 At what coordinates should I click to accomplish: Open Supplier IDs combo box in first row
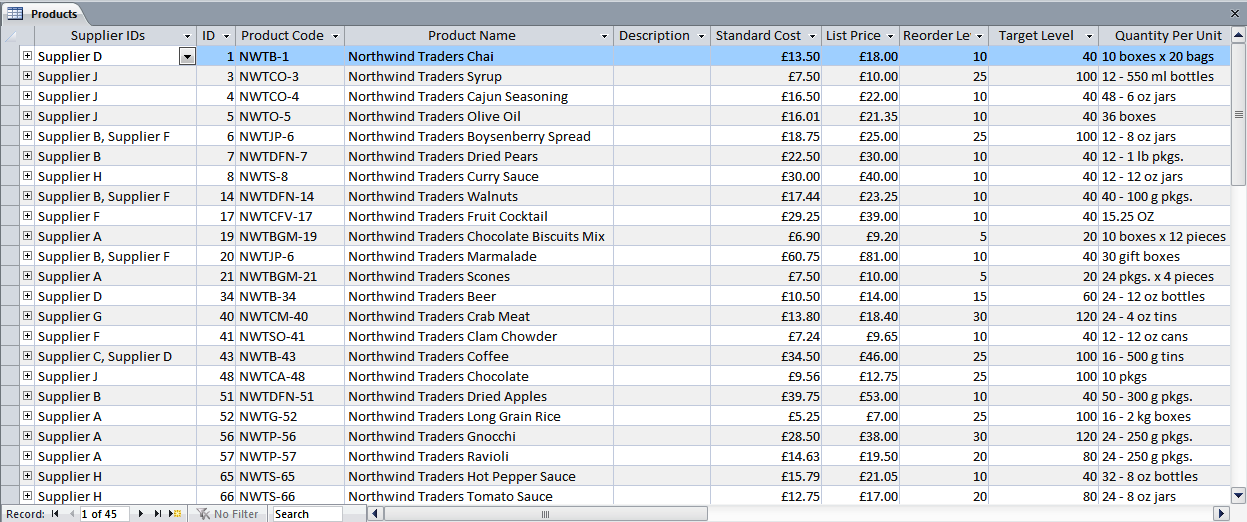(x=187, y=57)
